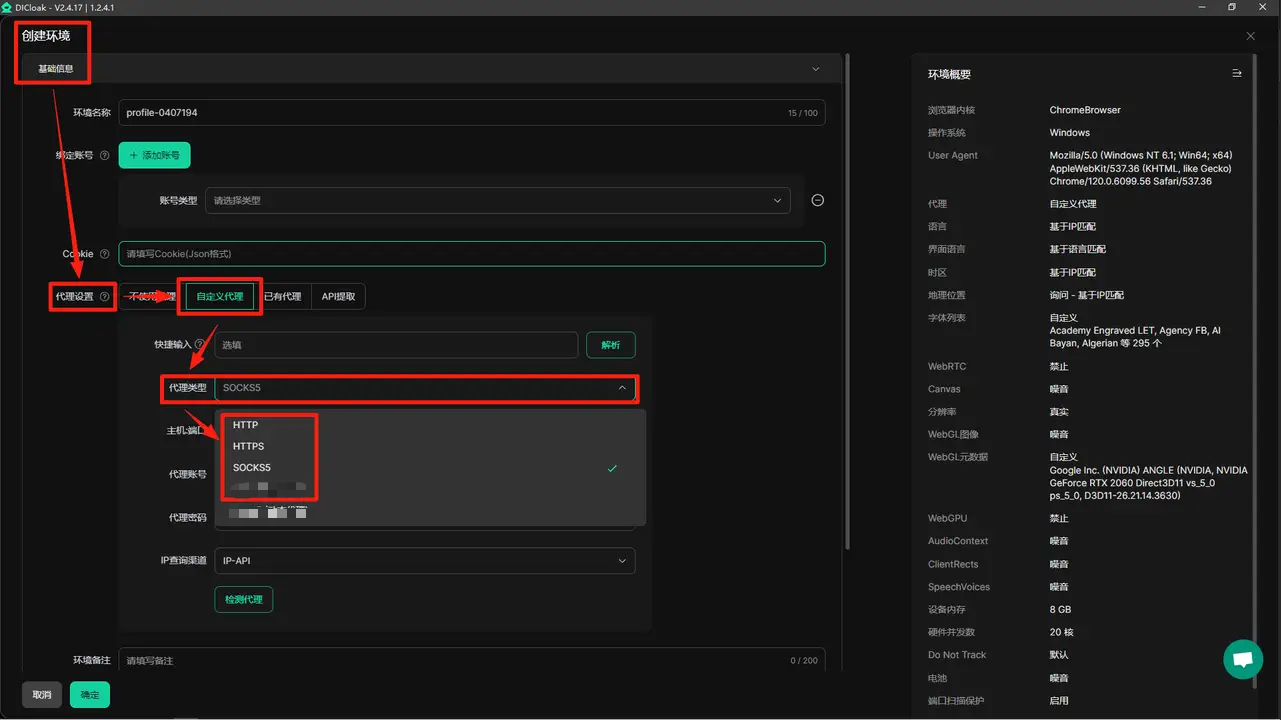Click the green 确定 button
This screenshot has width=1281, height=720.
pyautogui.click(x=90, y=695)
